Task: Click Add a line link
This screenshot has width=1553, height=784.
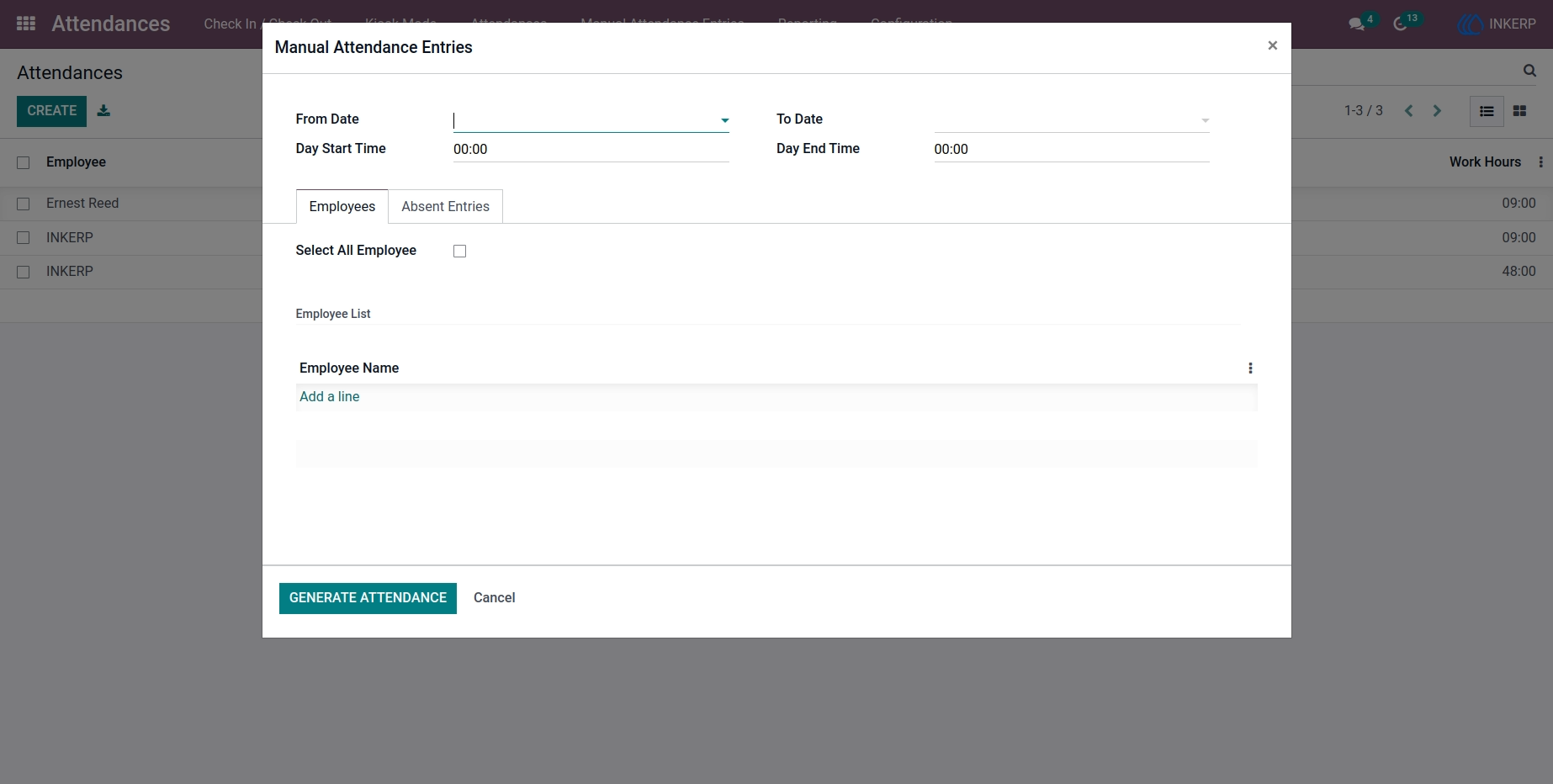Action: pos(330,397)
